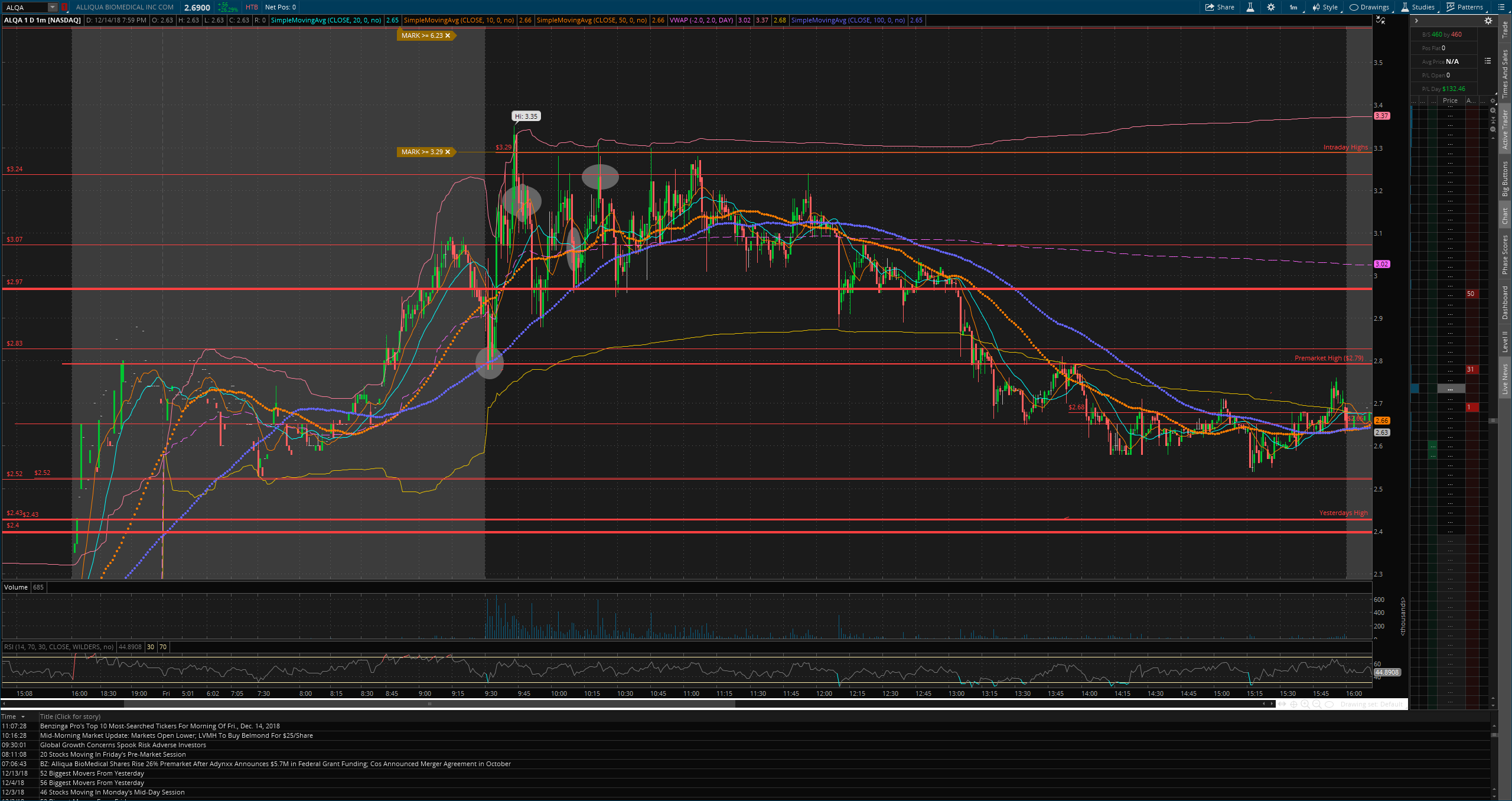Open the Active Trader panel gear
This screenshot has width=1512, height=801.
1488,21
